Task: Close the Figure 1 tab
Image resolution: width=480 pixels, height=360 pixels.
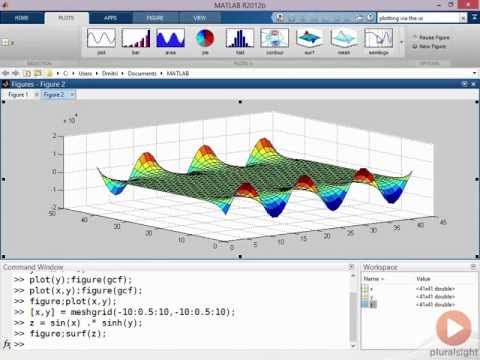Action: coord(36,95)
